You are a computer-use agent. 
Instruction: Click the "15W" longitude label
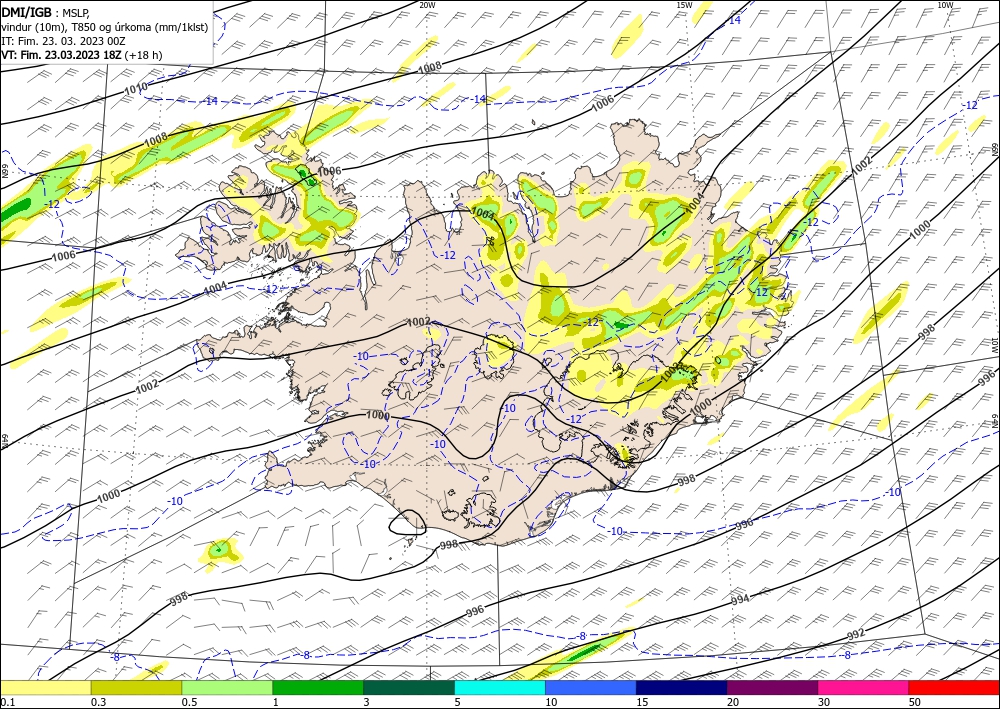click(x=684, y=5)
